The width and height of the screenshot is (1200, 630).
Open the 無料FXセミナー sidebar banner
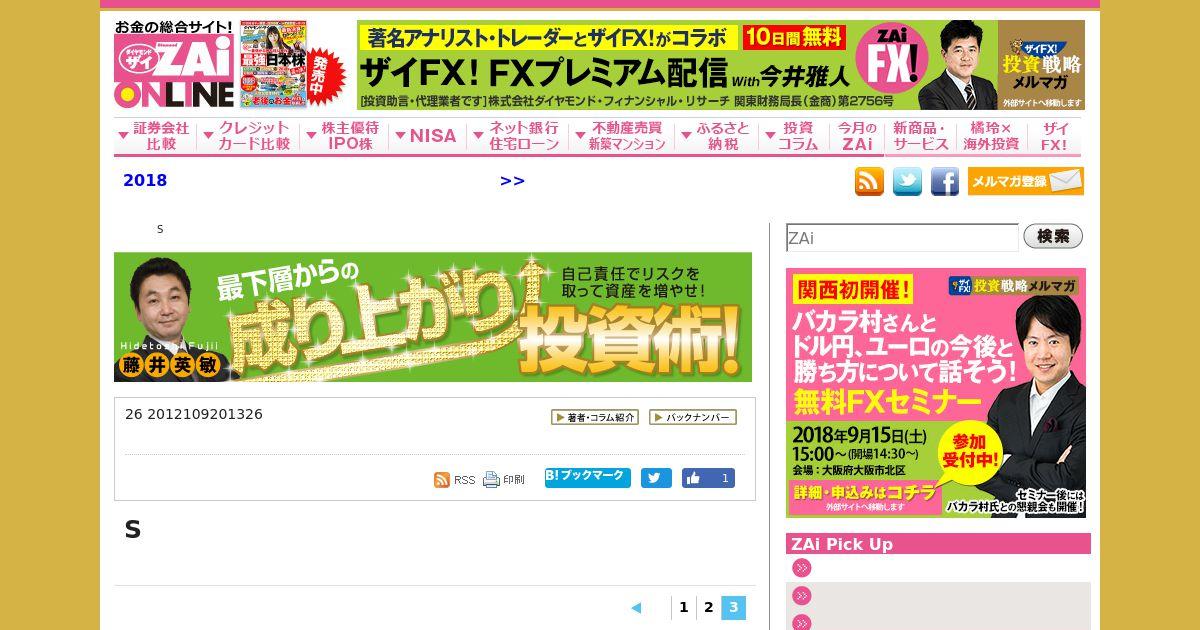coord(936,392)
